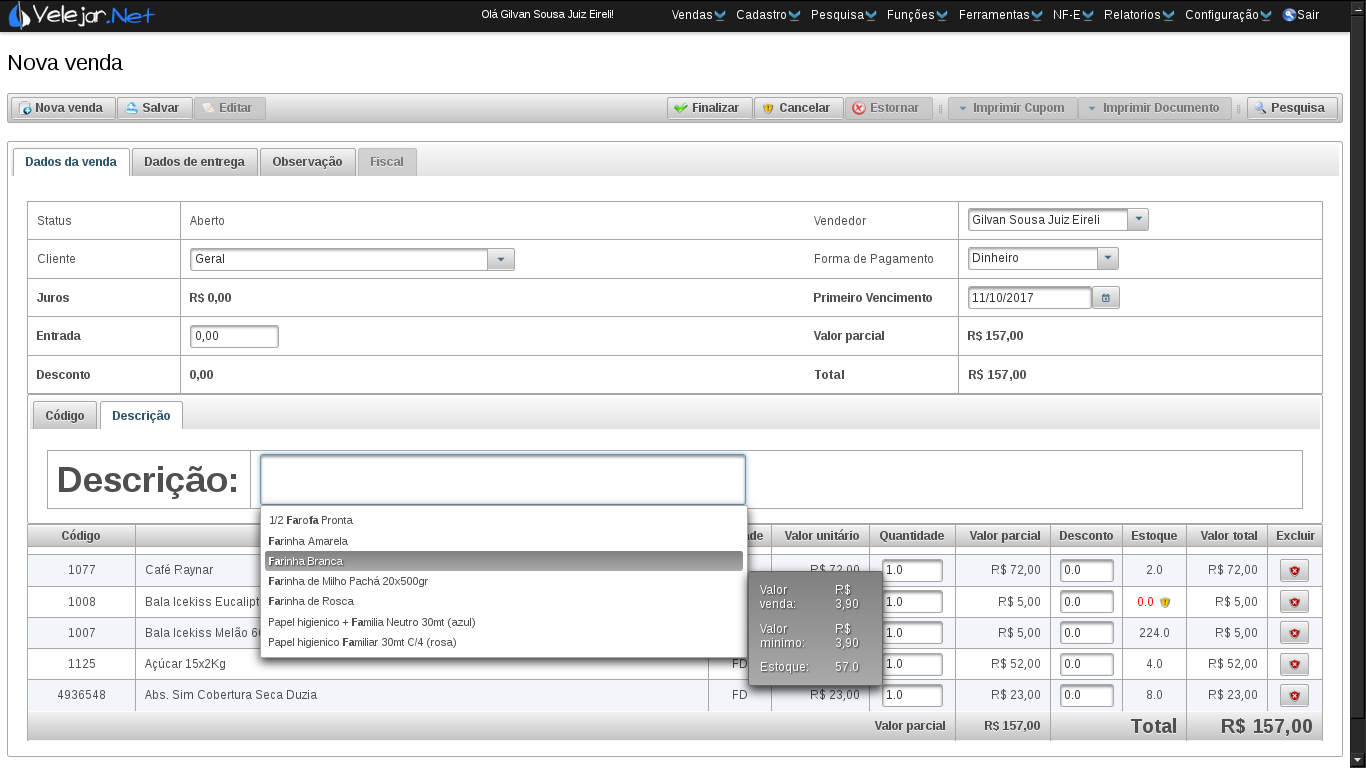
Task: Click the Pesquisa toolbar button
Action: [x=1292, y=108]
